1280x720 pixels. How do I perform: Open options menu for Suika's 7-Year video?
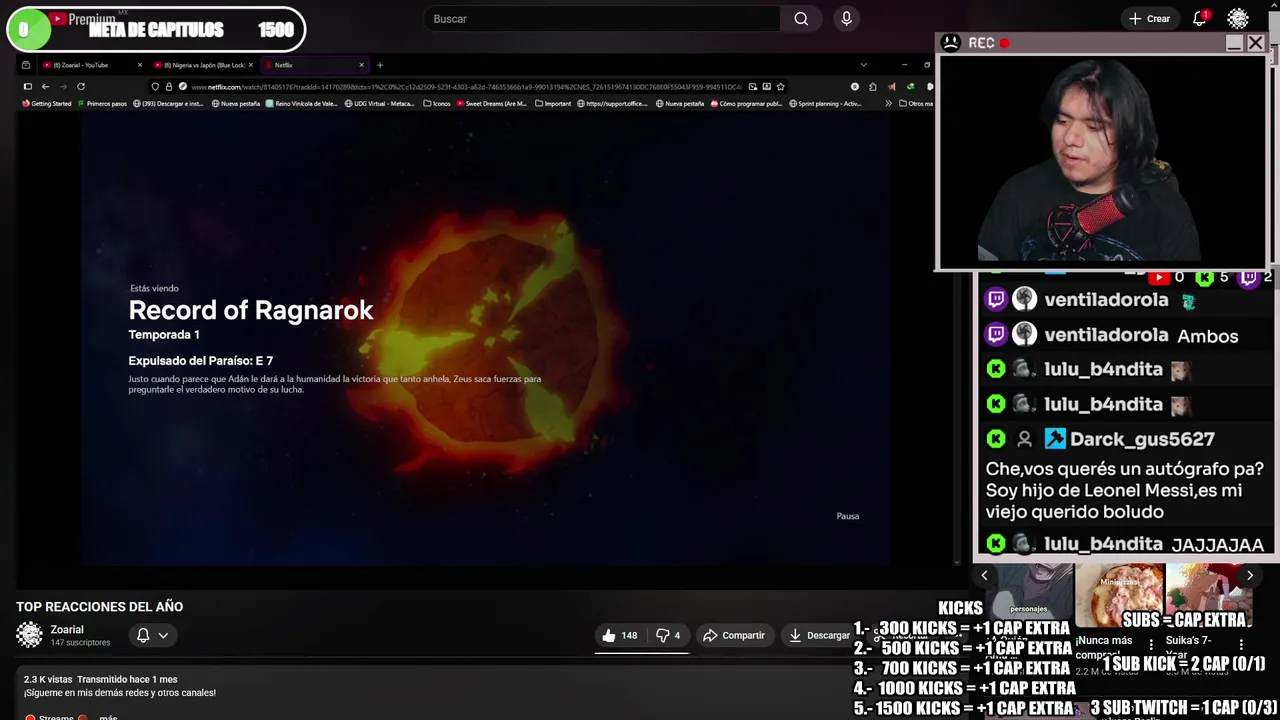[1241, 645]
